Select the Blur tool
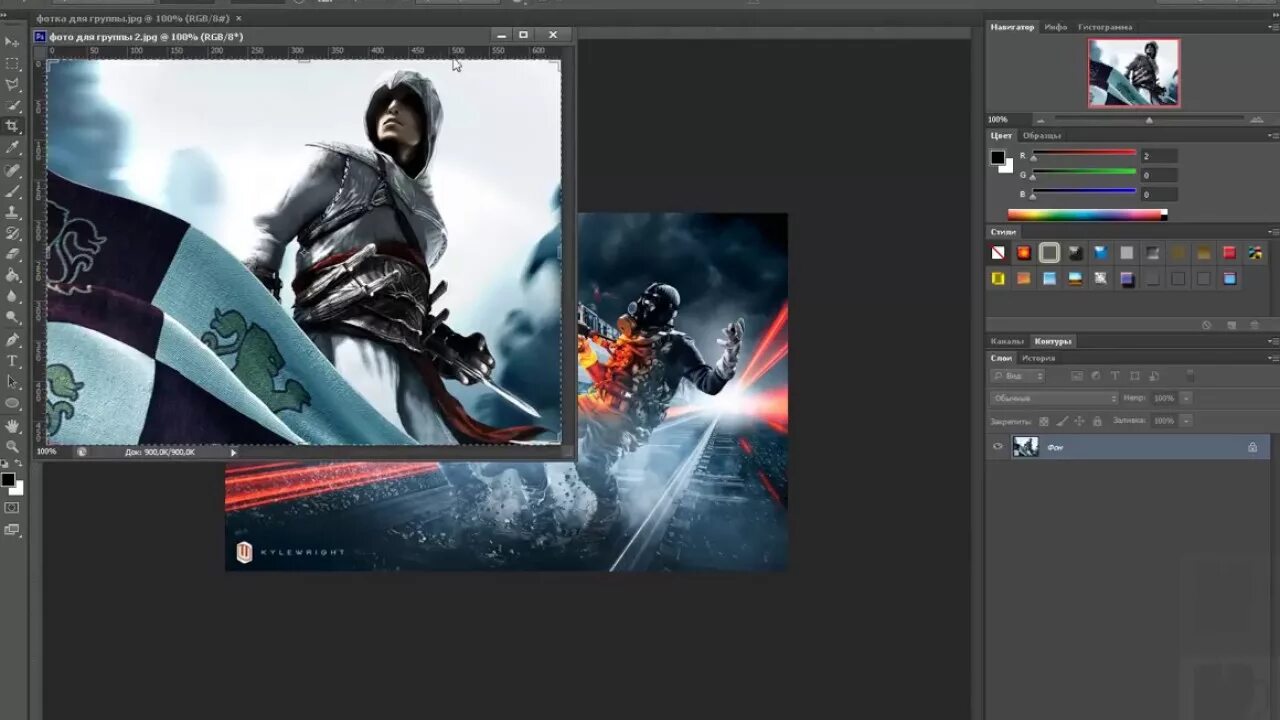The width and height of the screenshot is (1280, 720). [12, 296]
